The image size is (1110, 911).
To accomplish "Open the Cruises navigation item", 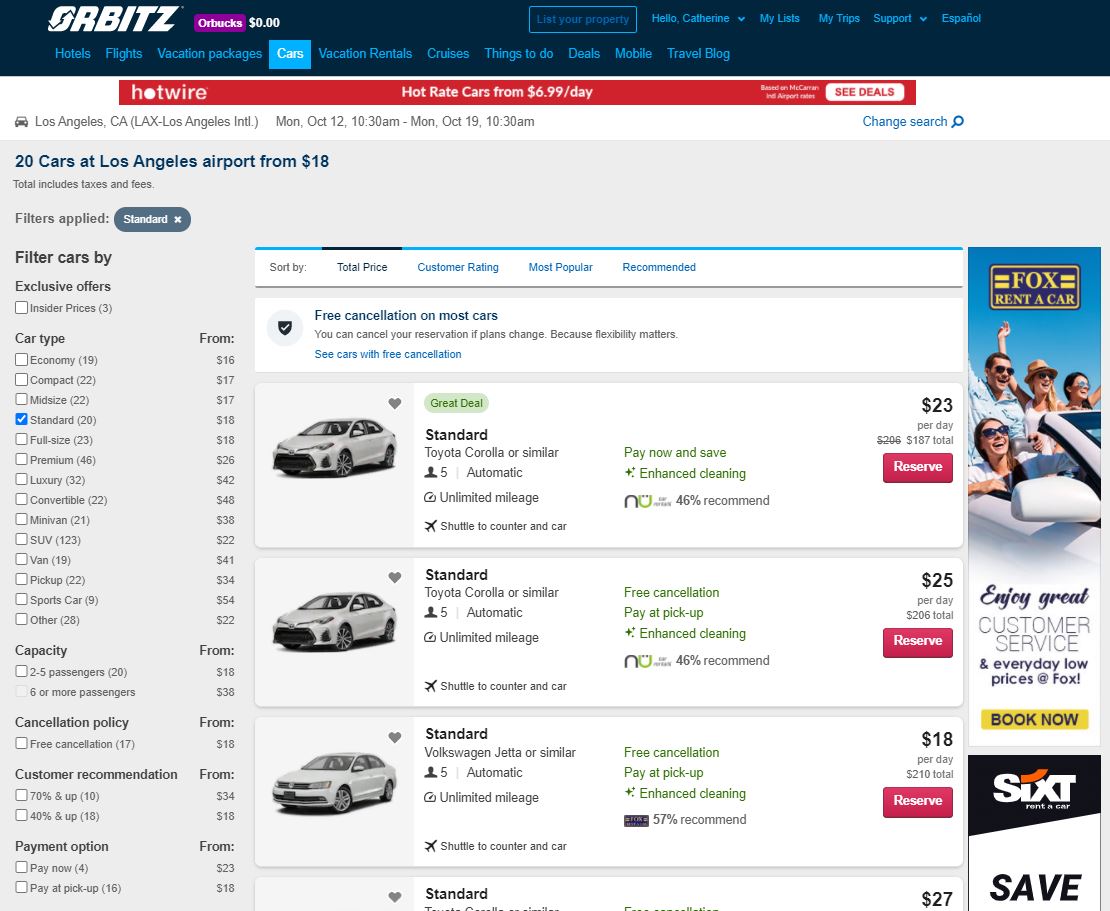I will click(x=448, y=54).
